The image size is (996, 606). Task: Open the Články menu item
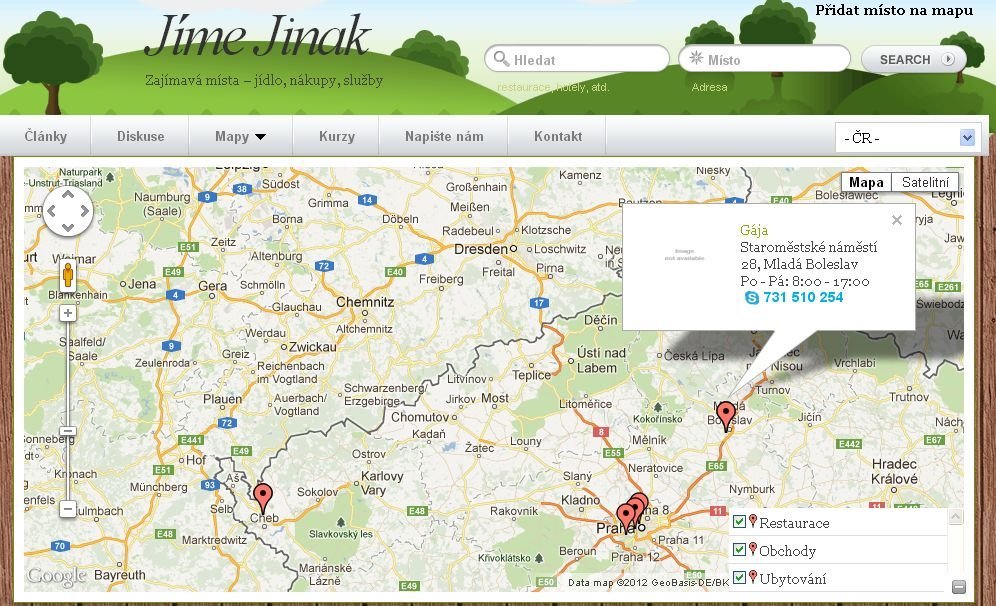pyautogui.click(x=46, y=137)
